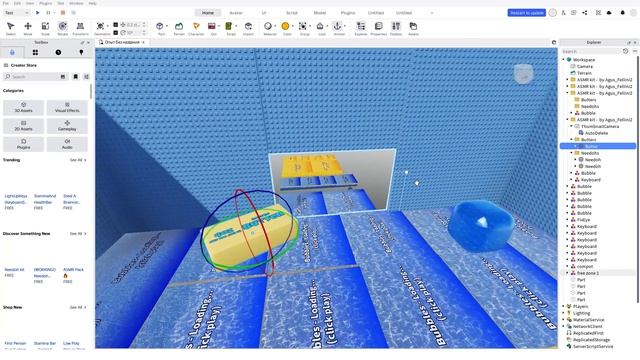The width and height of the screenshot is (640, 360).
Task: Click the bookmark icon beside Toolbox search
Action: (76, 77)
